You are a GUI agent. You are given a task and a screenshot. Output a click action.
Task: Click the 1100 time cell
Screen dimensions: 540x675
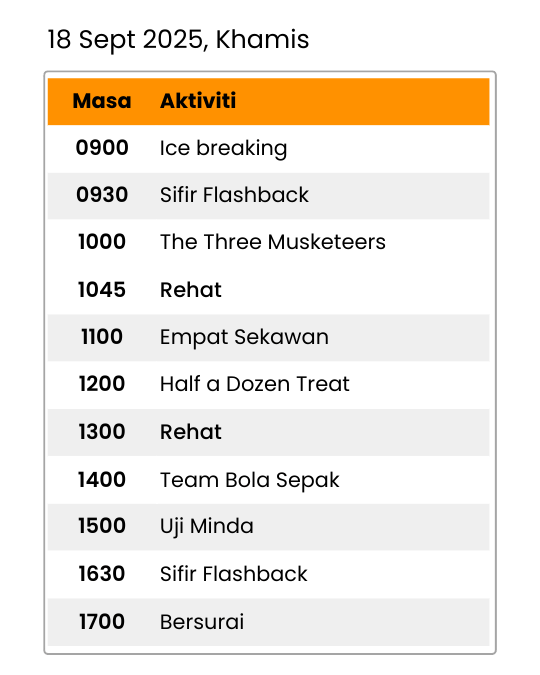[102, 337]
